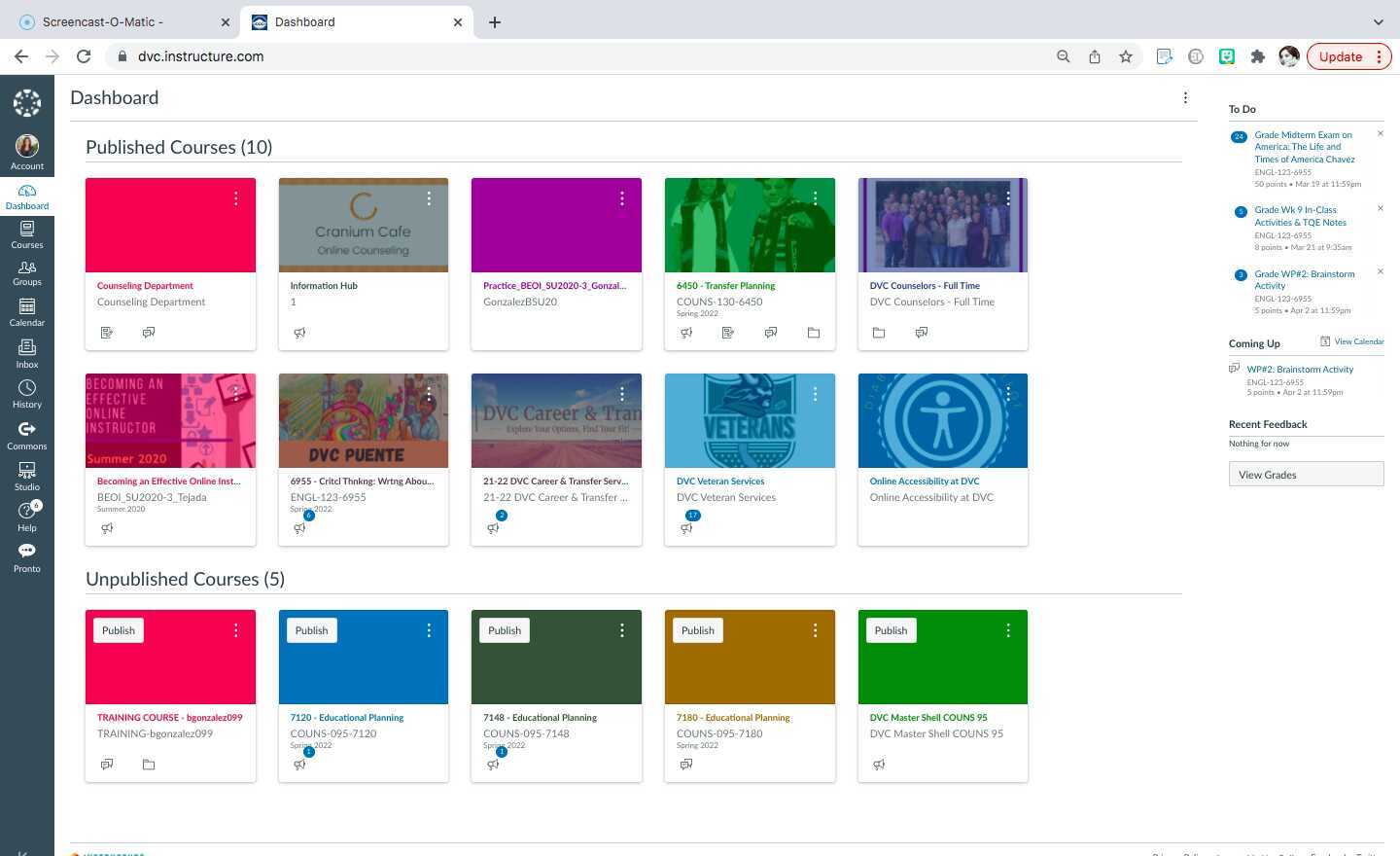
Task: Open the Inbox in the sidebar
Action: click(27, 353)
